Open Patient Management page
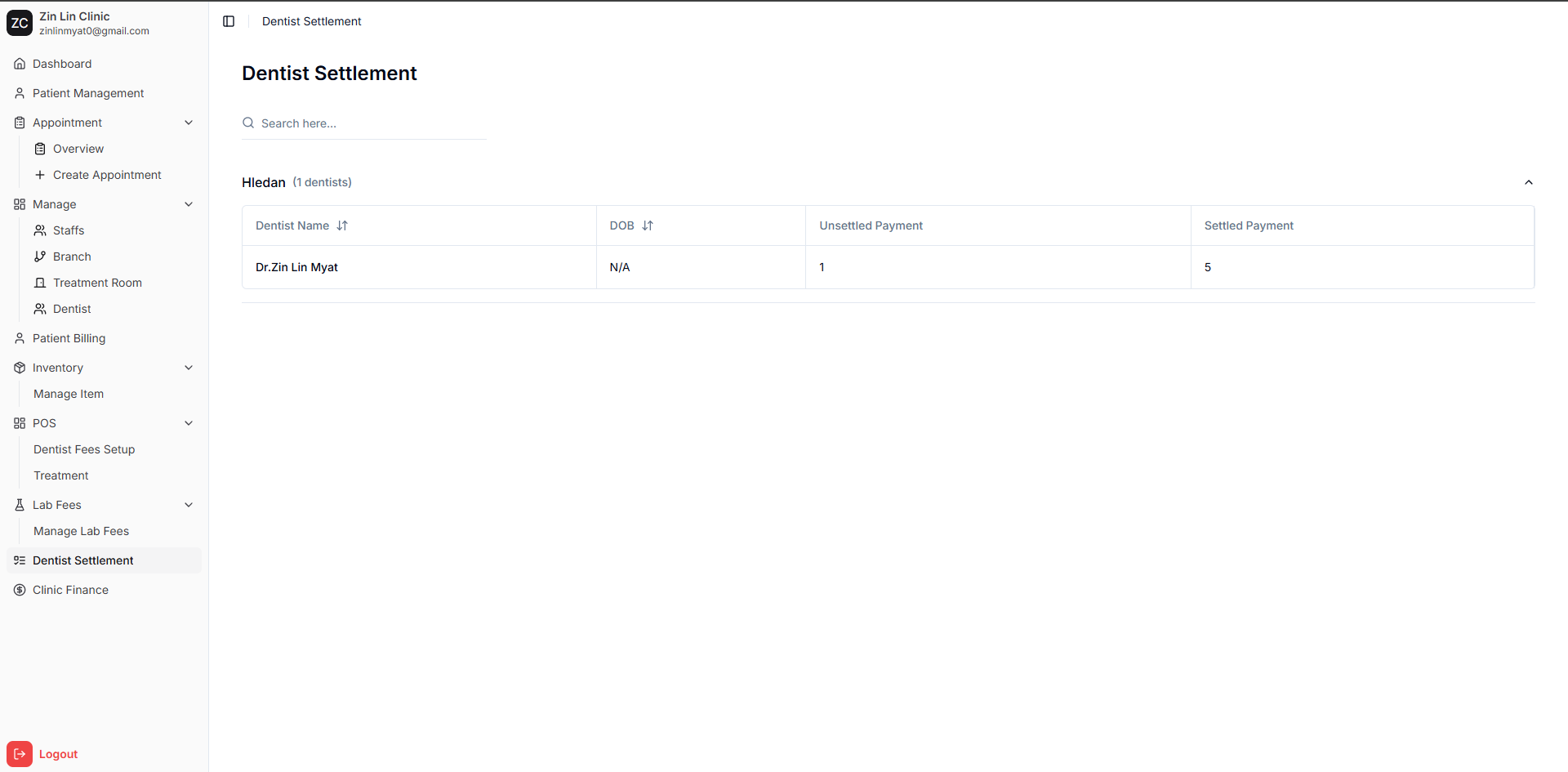 [x=88, y=93]
